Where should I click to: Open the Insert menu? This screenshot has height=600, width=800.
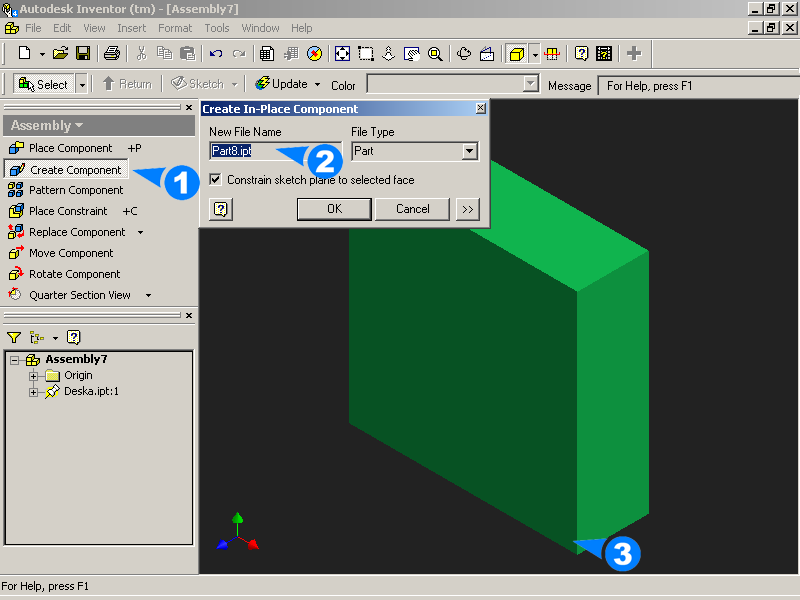131,28
